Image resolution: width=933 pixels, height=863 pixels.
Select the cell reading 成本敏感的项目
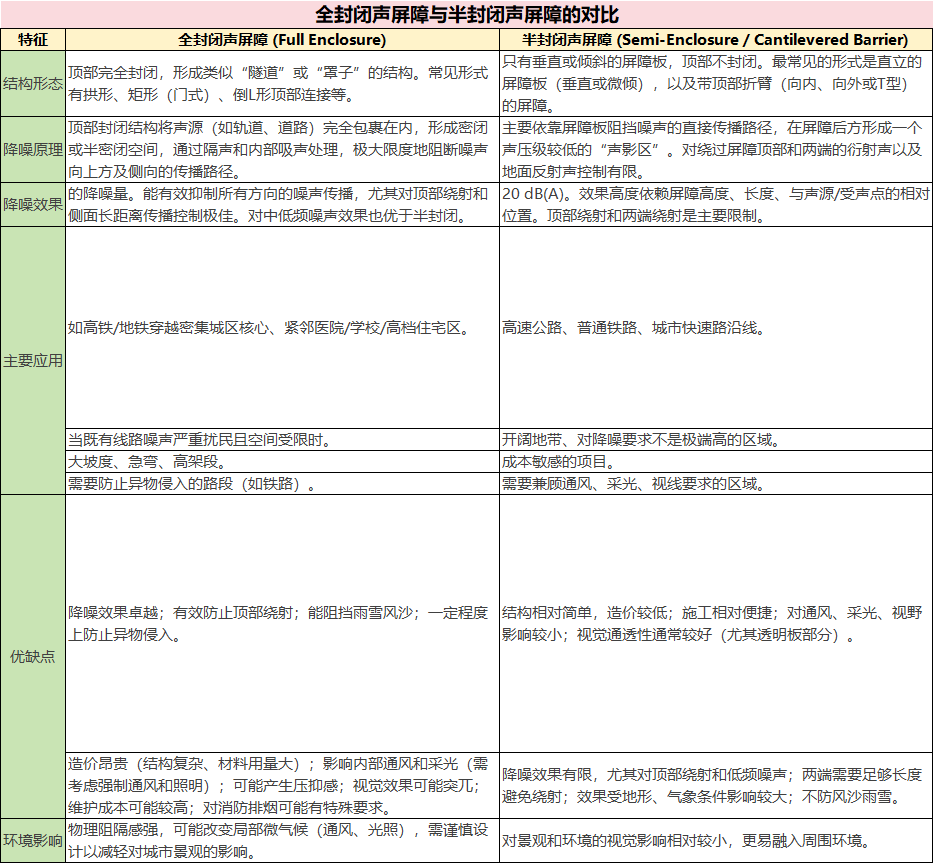coord(714,460)
